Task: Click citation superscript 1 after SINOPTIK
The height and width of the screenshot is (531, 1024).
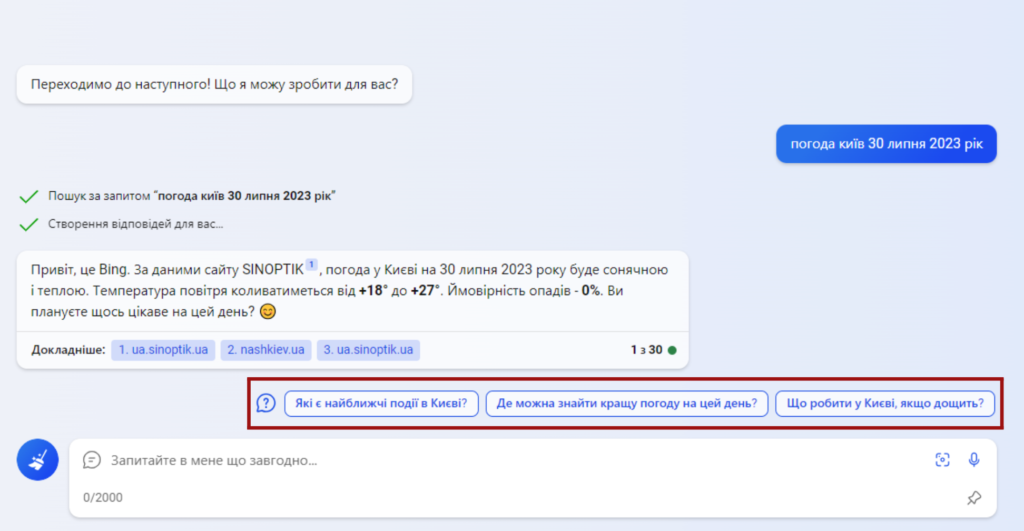Action: pyautogui.click(x=311, y=265)
